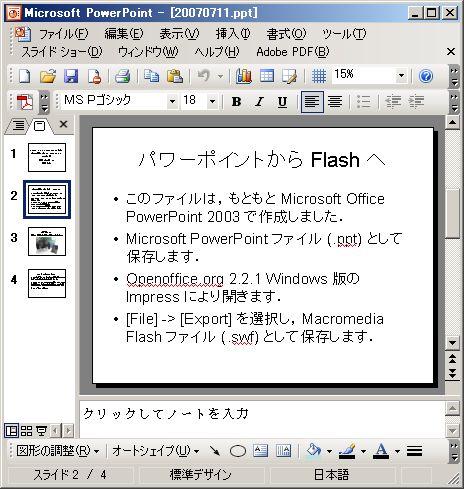
Task: Toggle grid display icon
Action: pyautogui.click(x=319, y=76)
